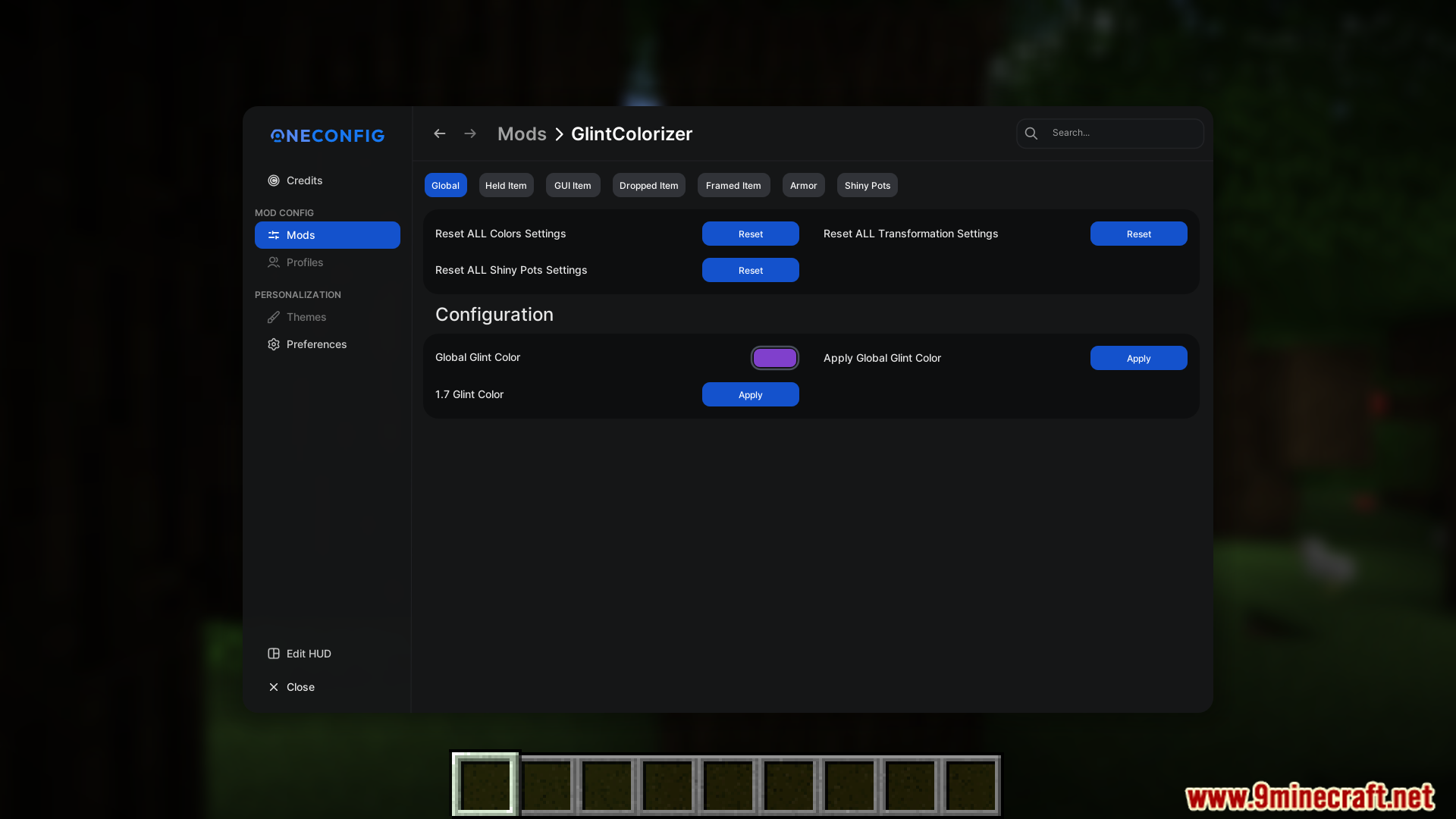The width and height of the screenshot is (1456, 819).
Task: Click Mods breadcrumb link
Action: pos(522,133)
